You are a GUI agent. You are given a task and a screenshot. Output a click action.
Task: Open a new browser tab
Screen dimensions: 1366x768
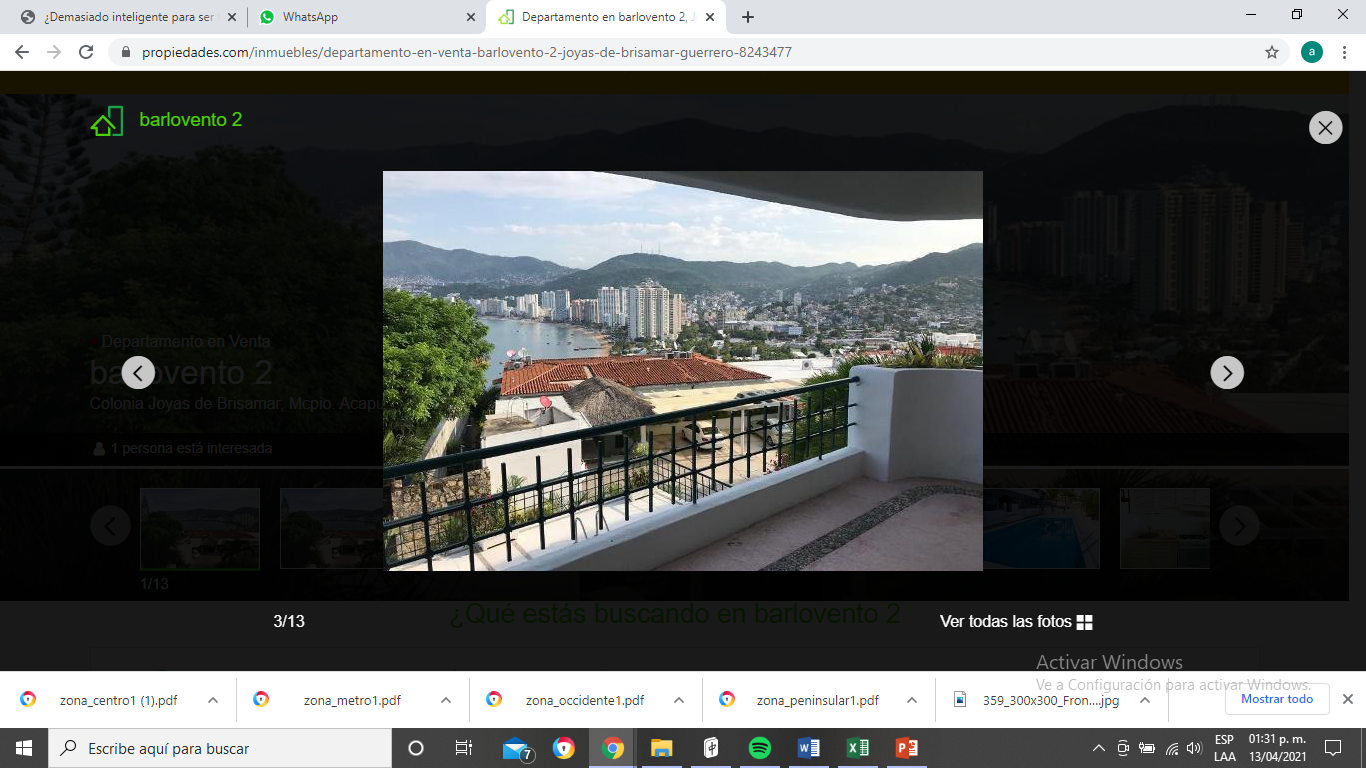748,17
